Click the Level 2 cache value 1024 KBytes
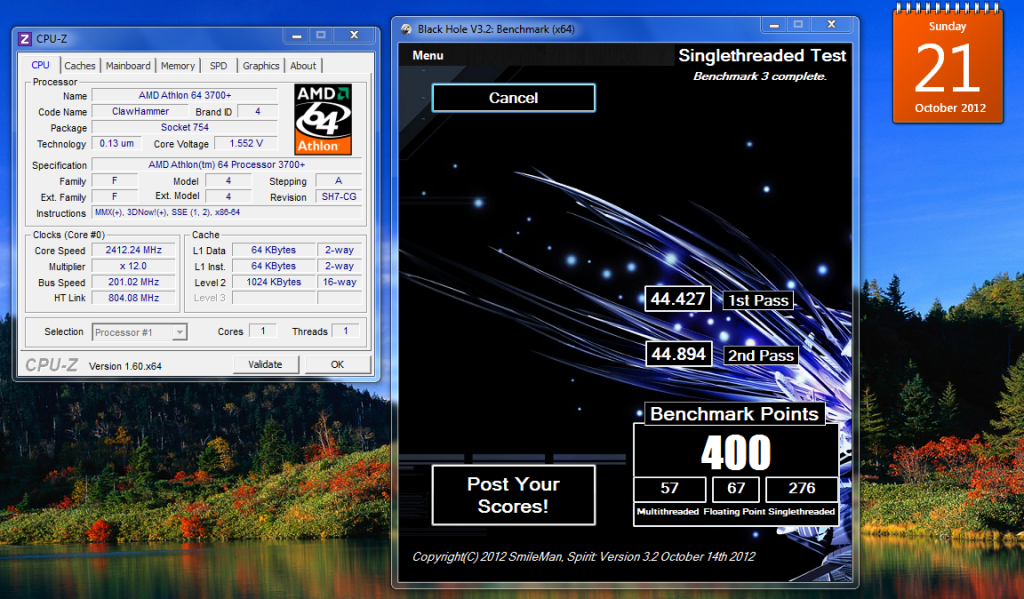 274,282
